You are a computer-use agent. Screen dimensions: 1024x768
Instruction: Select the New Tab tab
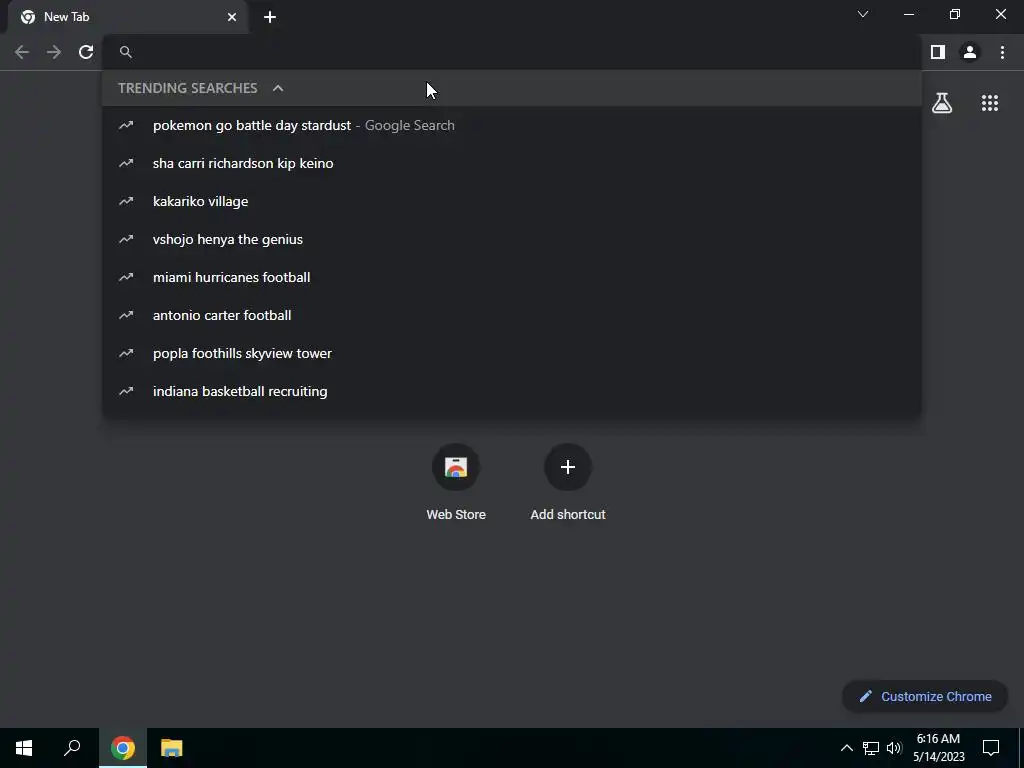127,17
